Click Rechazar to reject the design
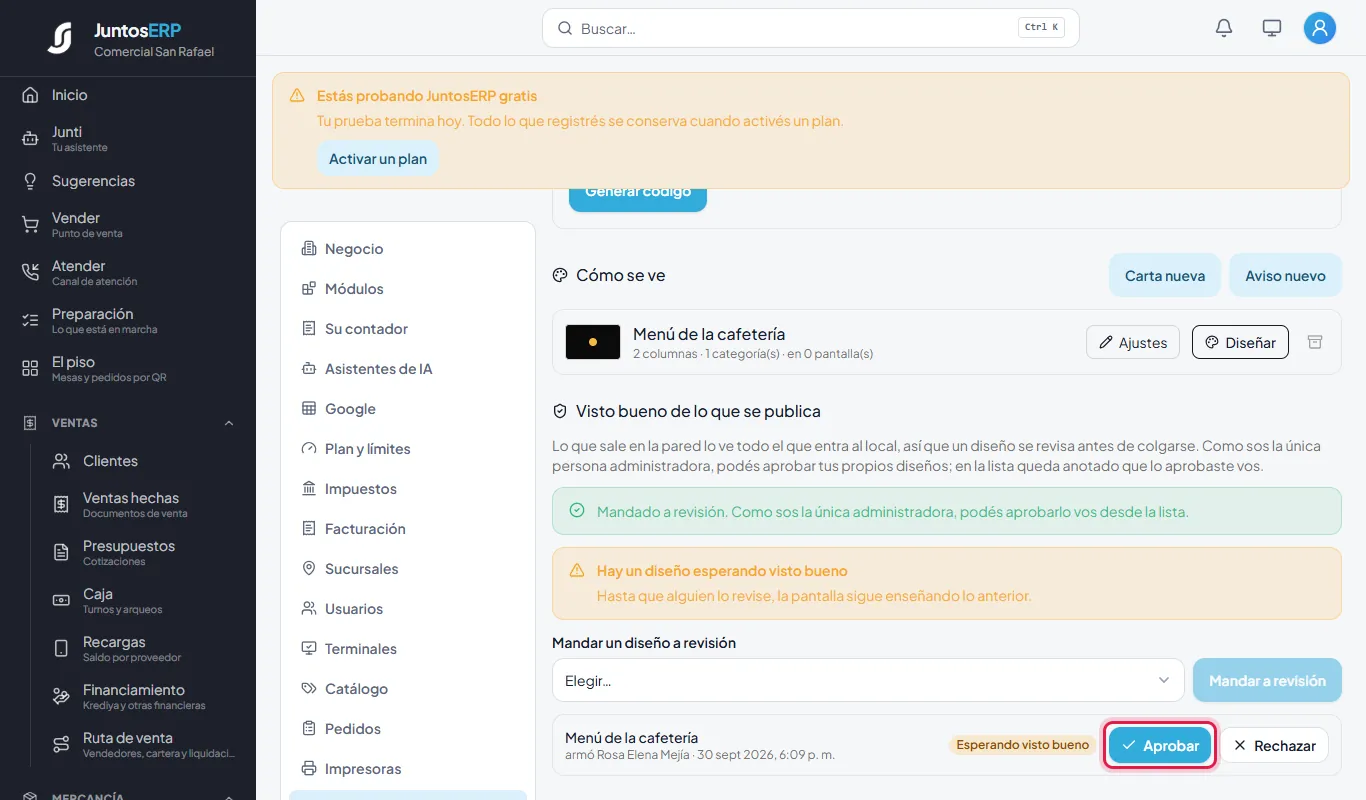The width and height of the screenshot is (1366, 800). click(x=1274, y=745)
